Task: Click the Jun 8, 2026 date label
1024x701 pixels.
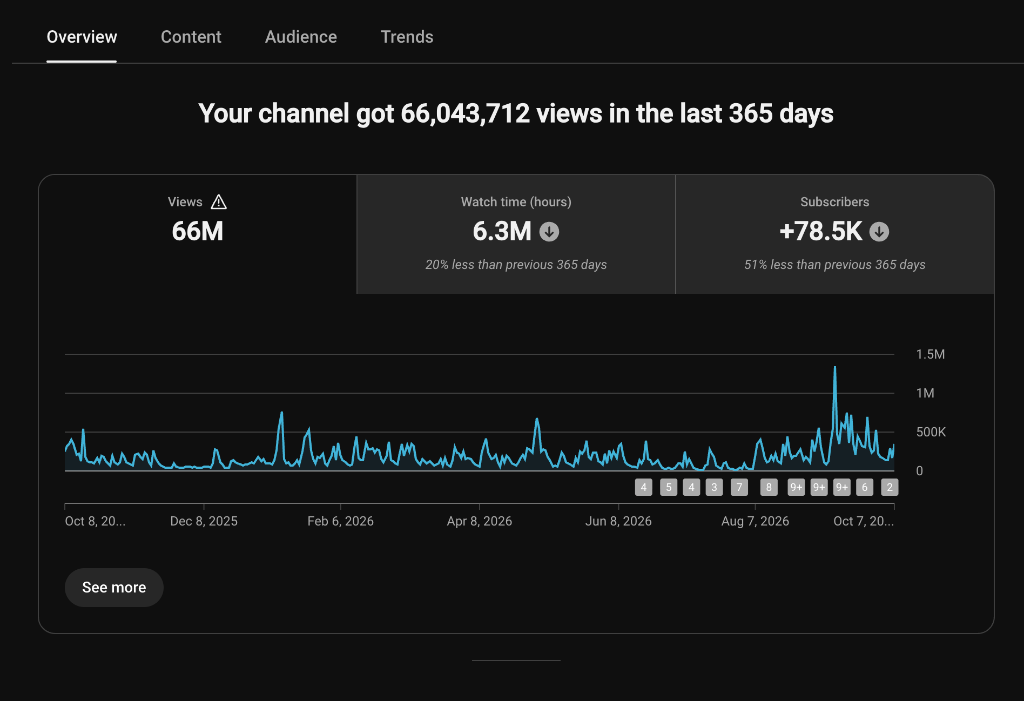Action: [x=618, y=521]
